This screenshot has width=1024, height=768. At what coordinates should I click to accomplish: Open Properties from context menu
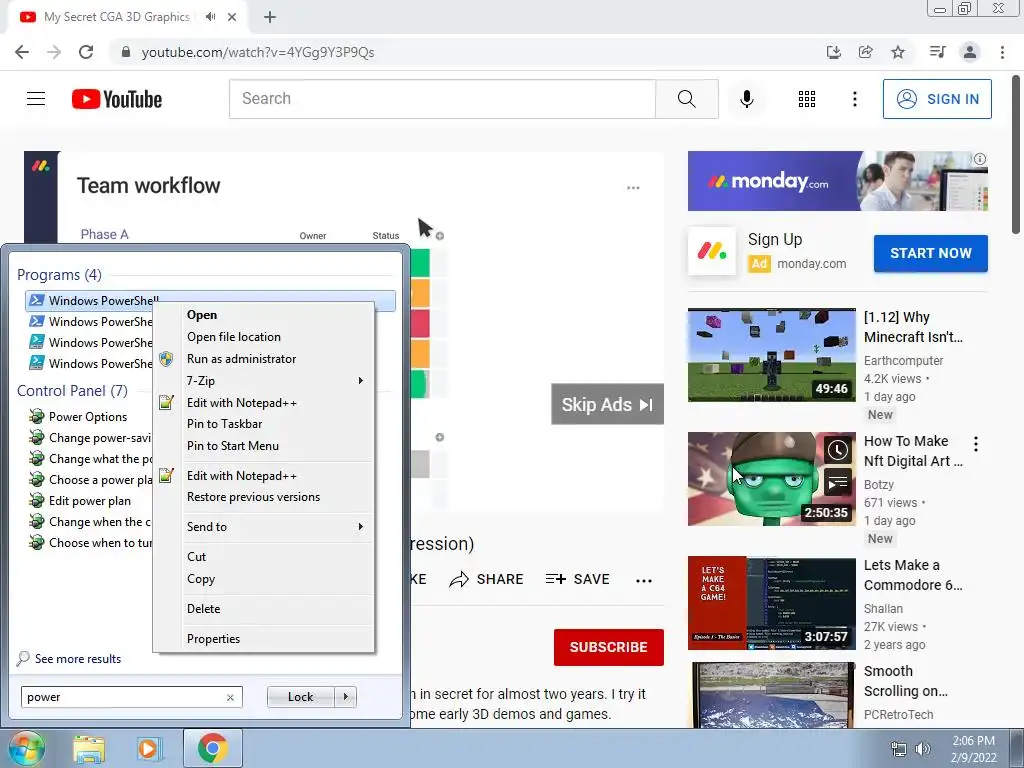point(266,639)
